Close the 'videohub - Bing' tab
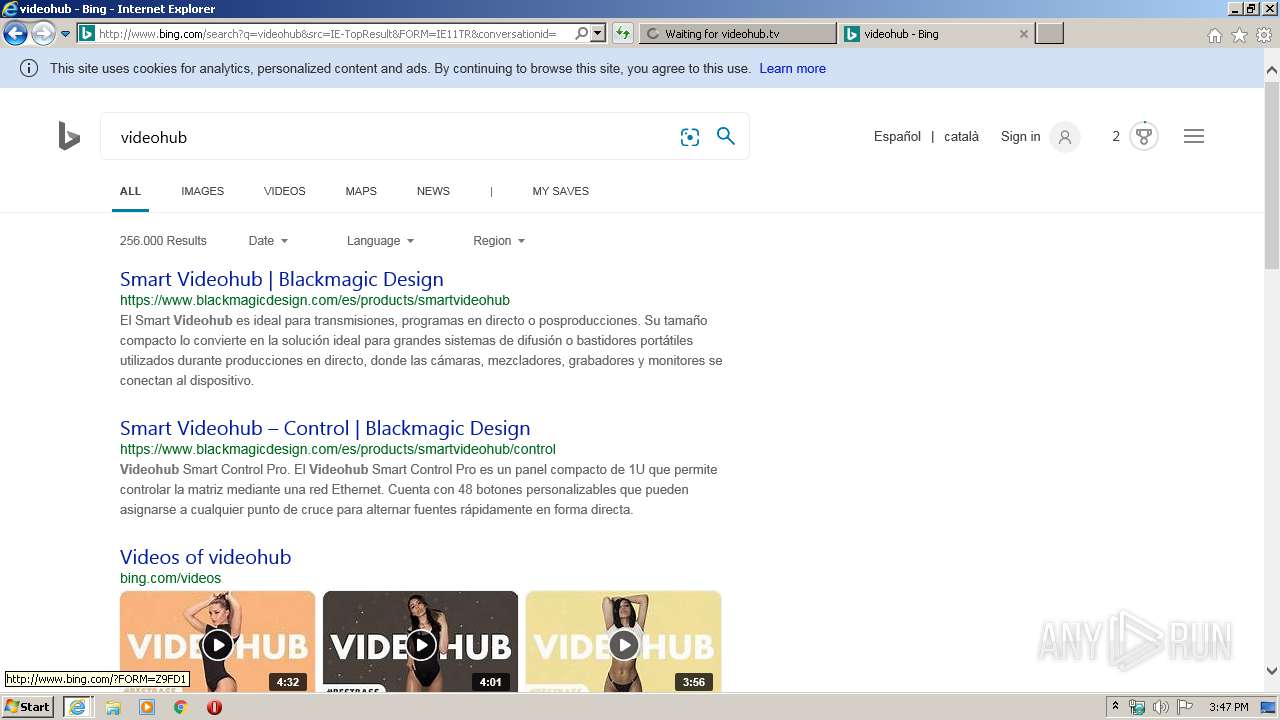The image size is (1280, 720). click(1023, 33)
